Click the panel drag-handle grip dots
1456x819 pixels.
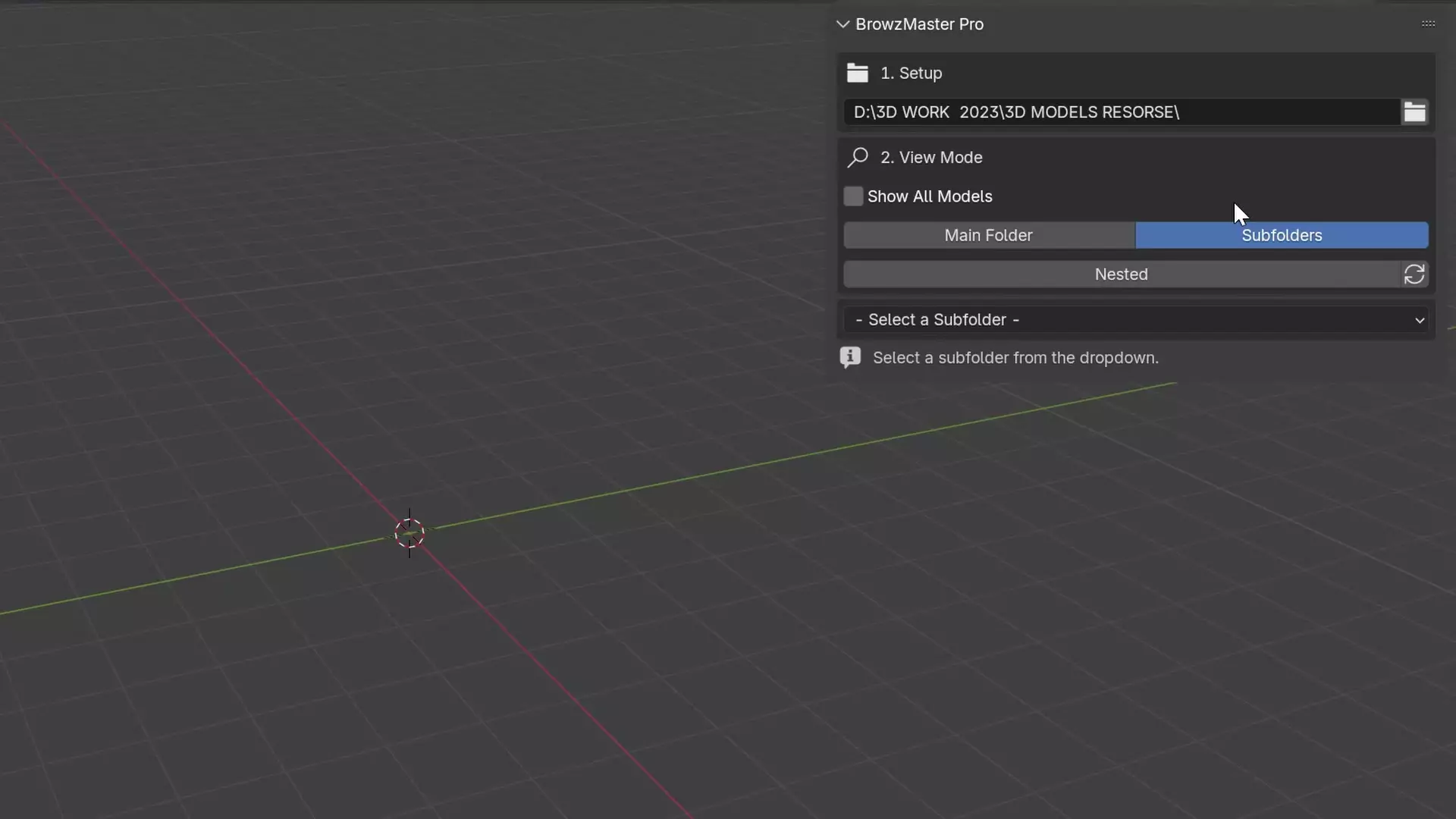coord(1428,24)
